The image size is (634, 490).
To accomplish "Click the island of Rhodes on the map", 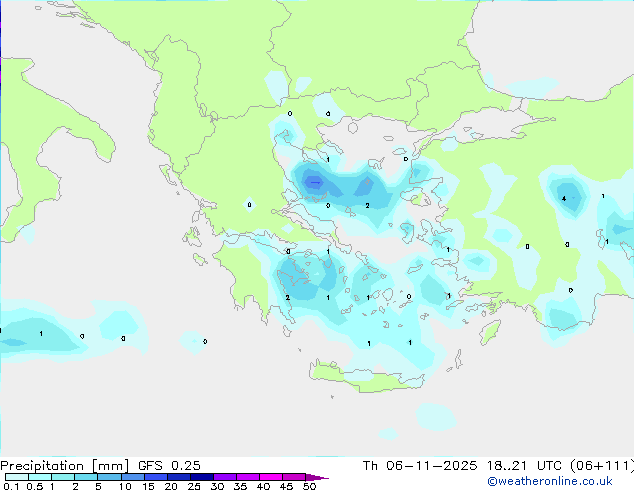I will [490, 332].
